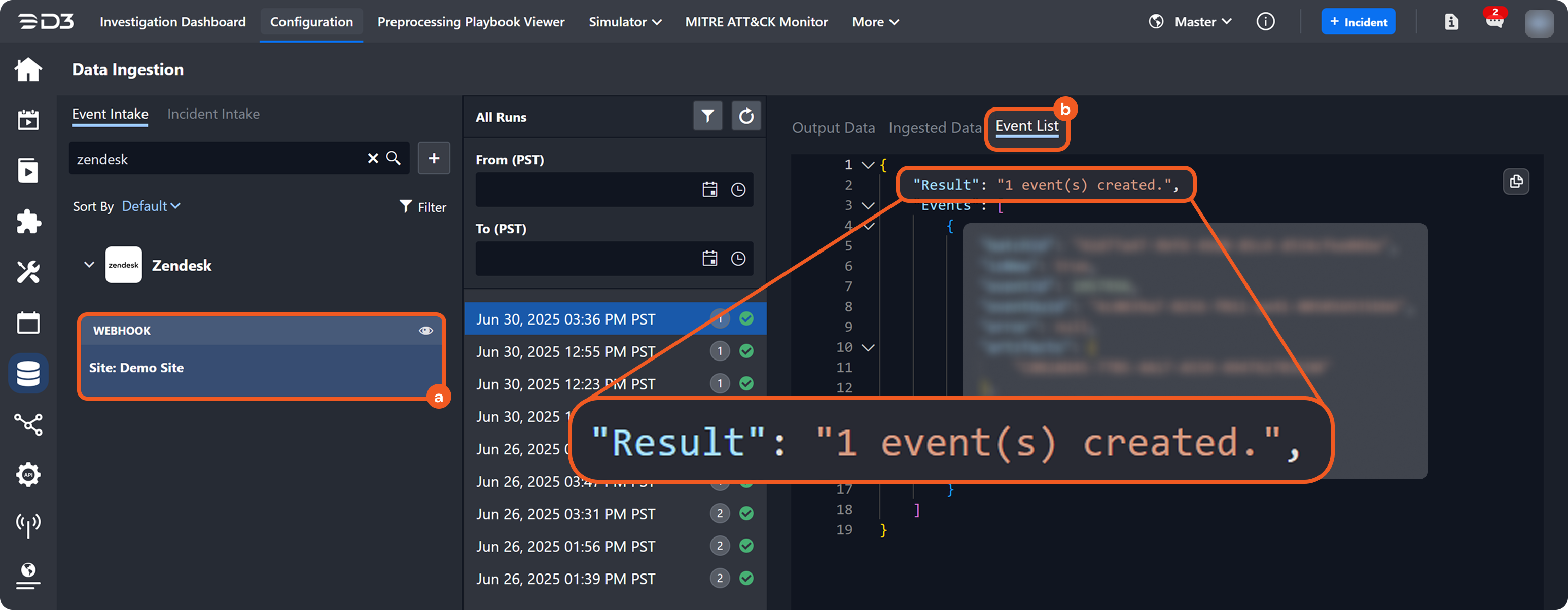Switch to the Output Data tab
Image resolution: width=1568 pixels, height=610 pixels.
click(833, 128)
